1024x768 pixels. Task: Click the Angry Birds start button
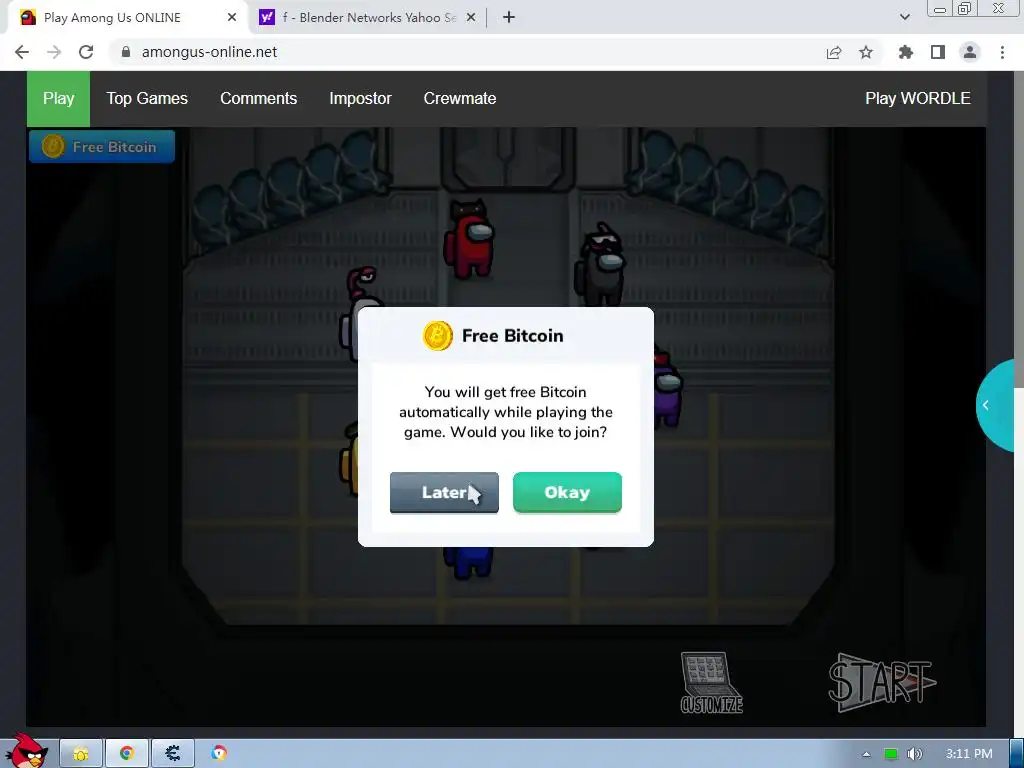point(27,751)
